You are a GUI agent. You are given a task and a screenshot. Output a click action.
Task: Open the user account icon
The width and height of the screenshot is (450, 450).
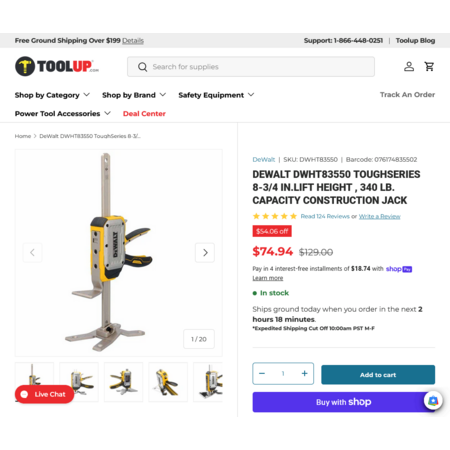pos(409,66)
